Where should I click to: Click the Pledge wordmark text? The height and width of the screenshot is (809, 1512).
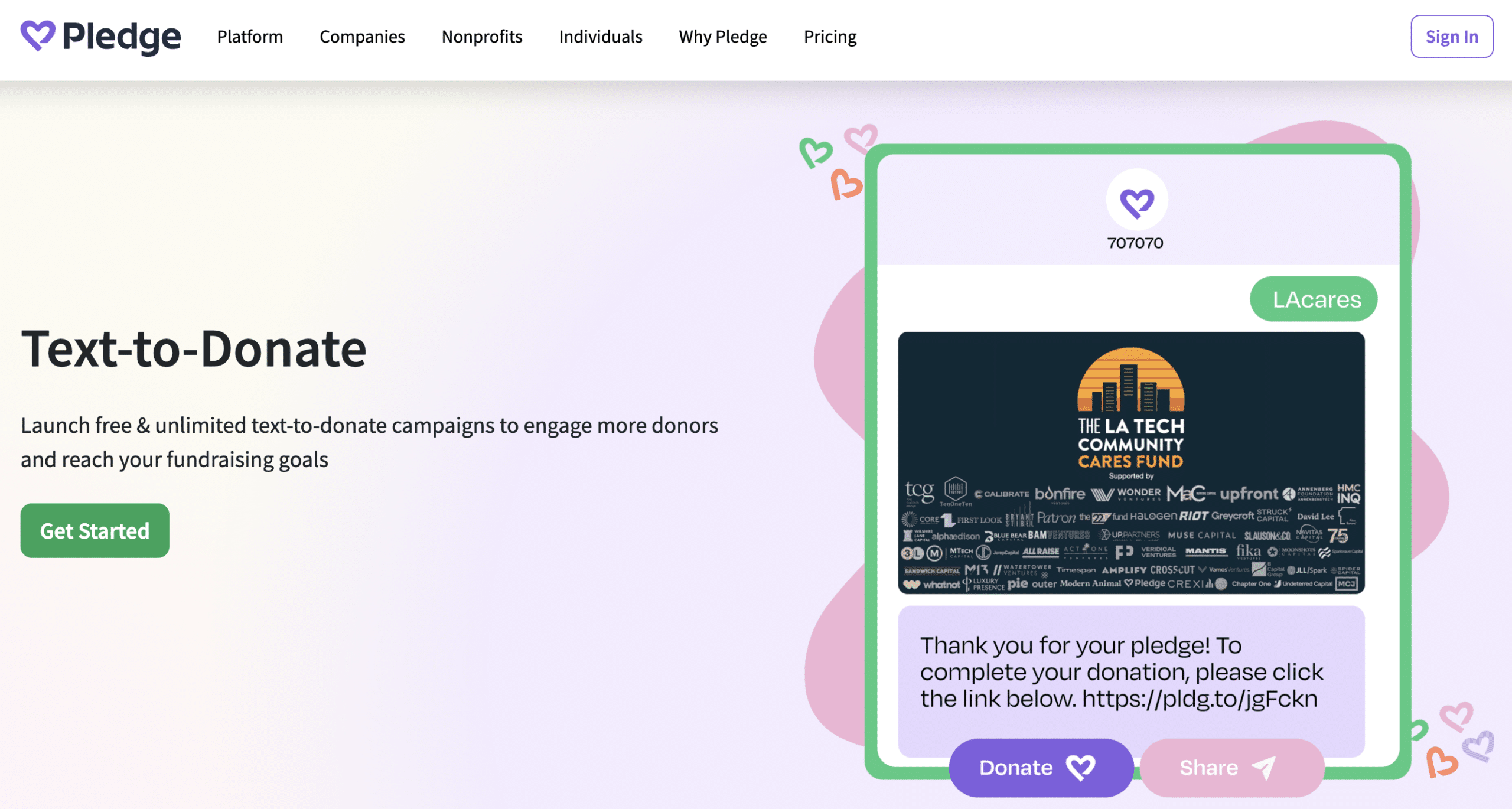coord(122,38)
